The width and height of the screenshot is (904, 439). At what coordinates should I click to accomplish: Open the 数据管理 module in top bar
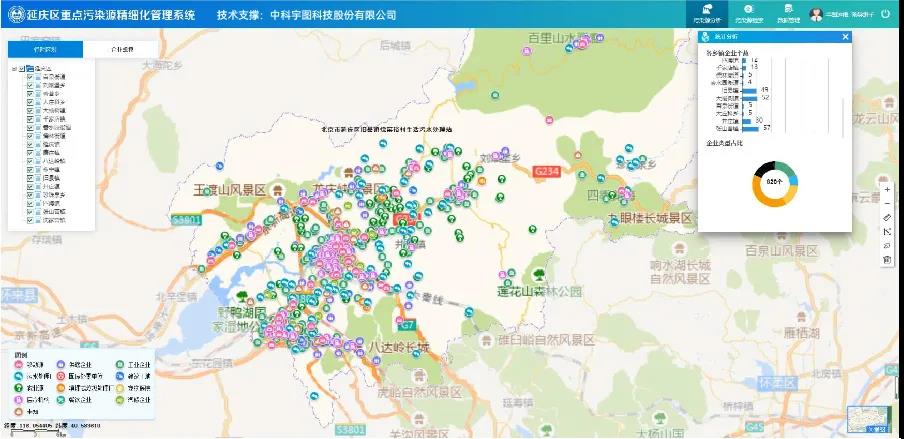[x=788, y=14]
